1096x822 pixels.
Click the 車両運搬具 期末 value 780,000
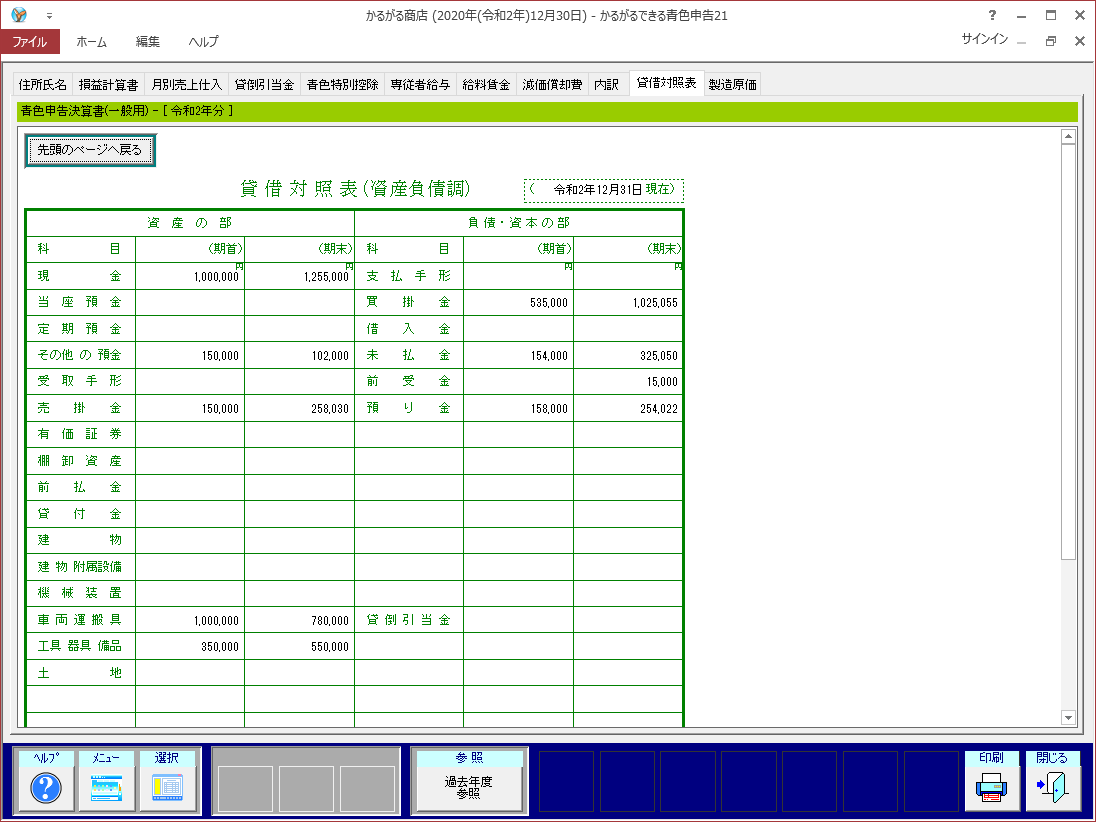point(331,621)
